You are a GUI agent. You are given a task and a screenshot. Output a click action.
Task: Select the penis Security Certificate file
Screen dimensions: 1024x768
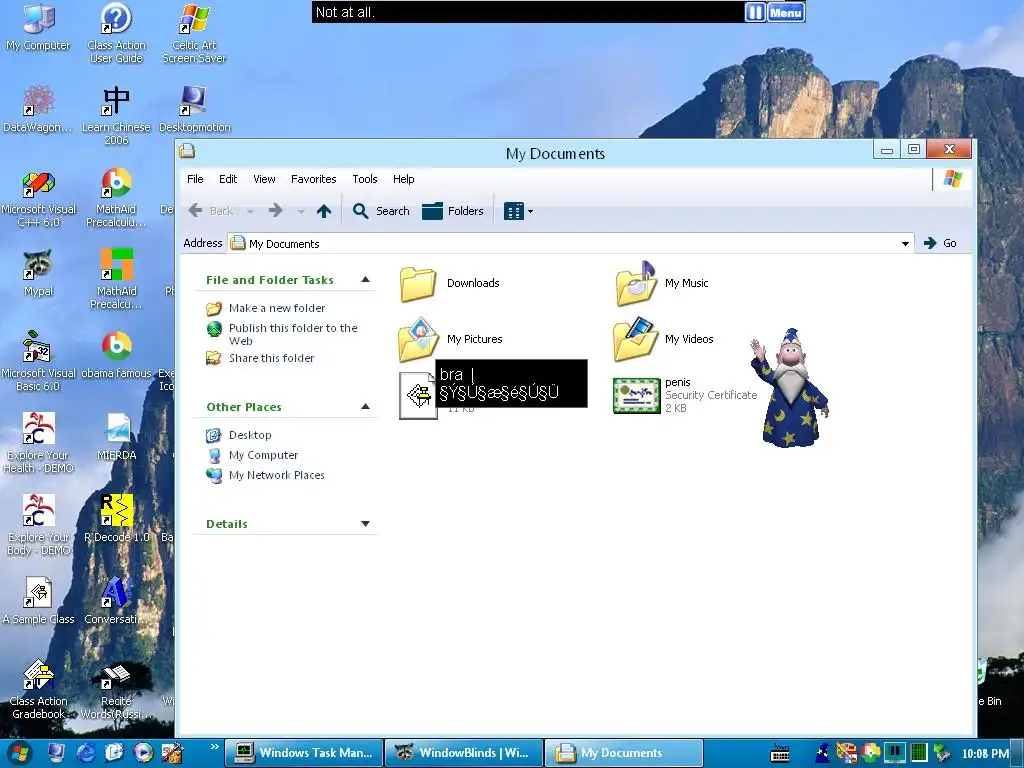pos(685,395)
